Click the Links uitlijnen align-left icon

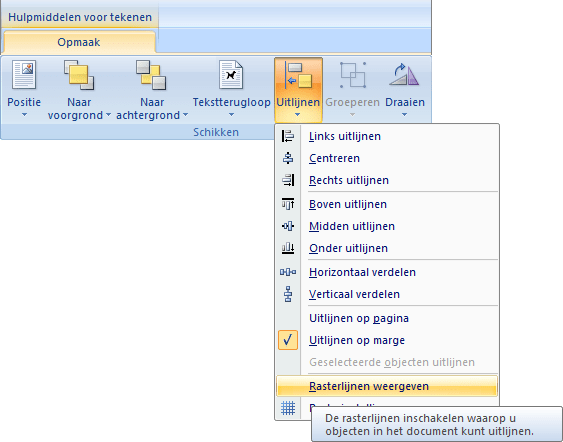(x=288, y=136)
